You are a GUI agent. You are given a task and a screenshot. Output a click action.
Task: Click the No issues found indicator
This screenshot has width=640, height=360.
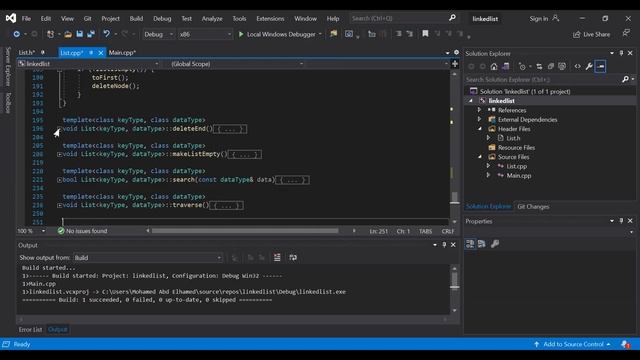(x=82, y=231)
